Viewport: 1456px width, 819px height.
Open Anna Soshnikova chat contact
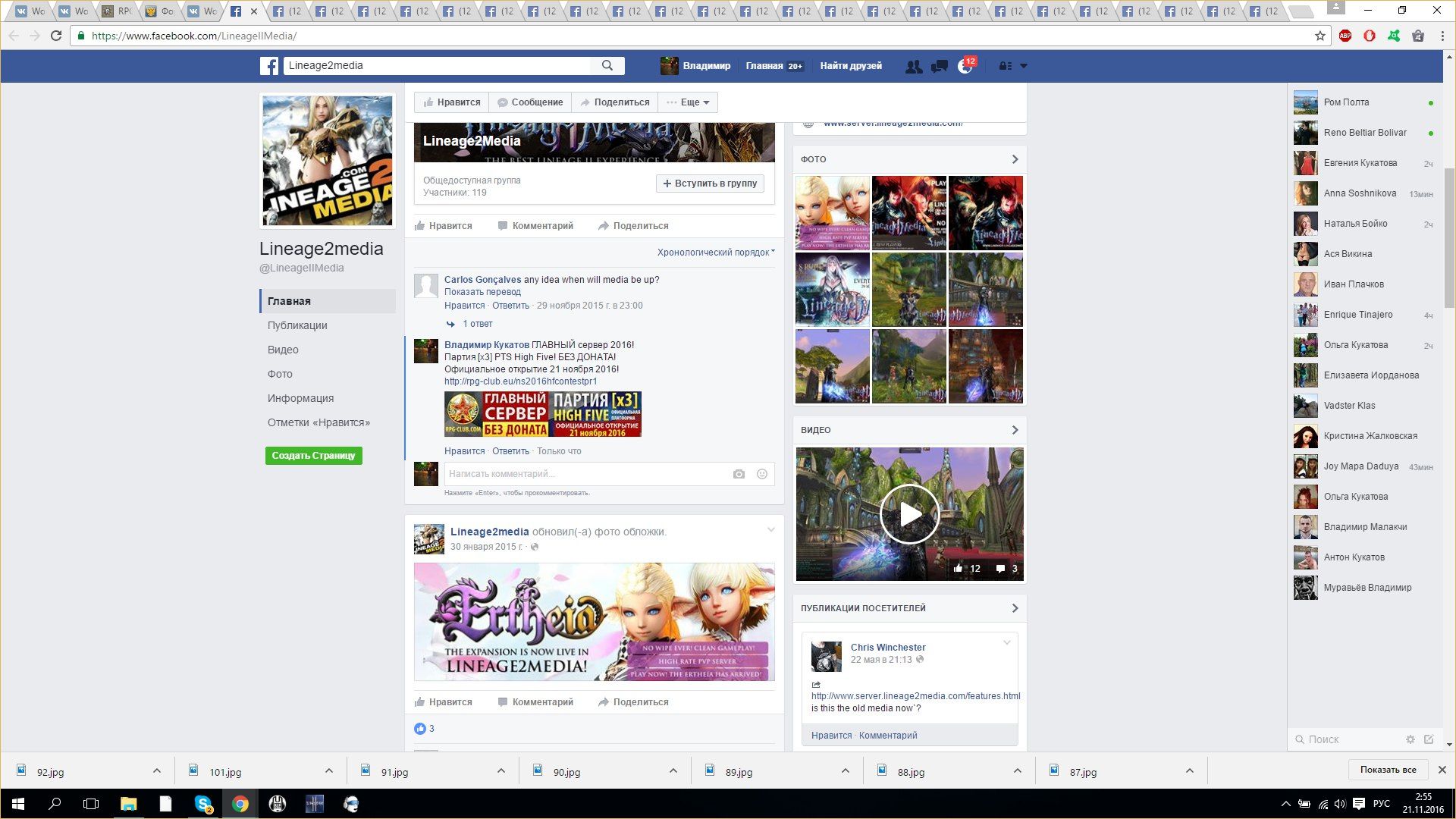tap(1363, 193)
